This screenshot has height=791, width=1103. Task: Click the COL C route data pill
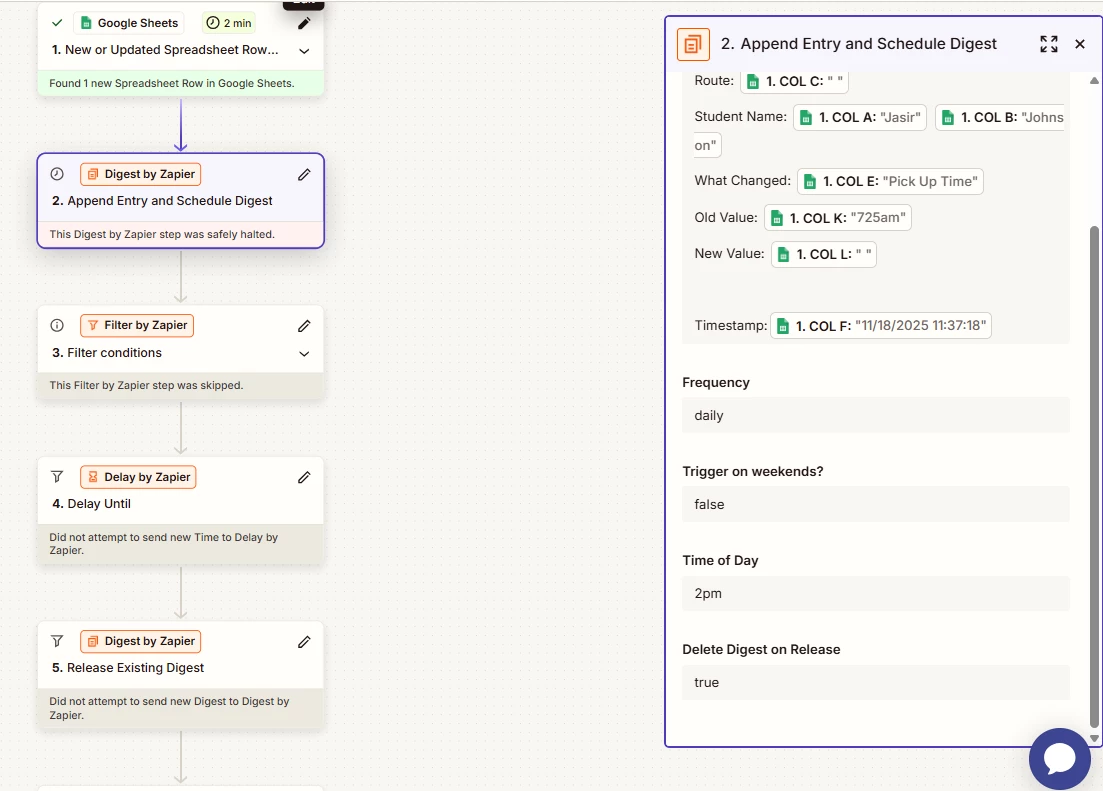point(794,82)
